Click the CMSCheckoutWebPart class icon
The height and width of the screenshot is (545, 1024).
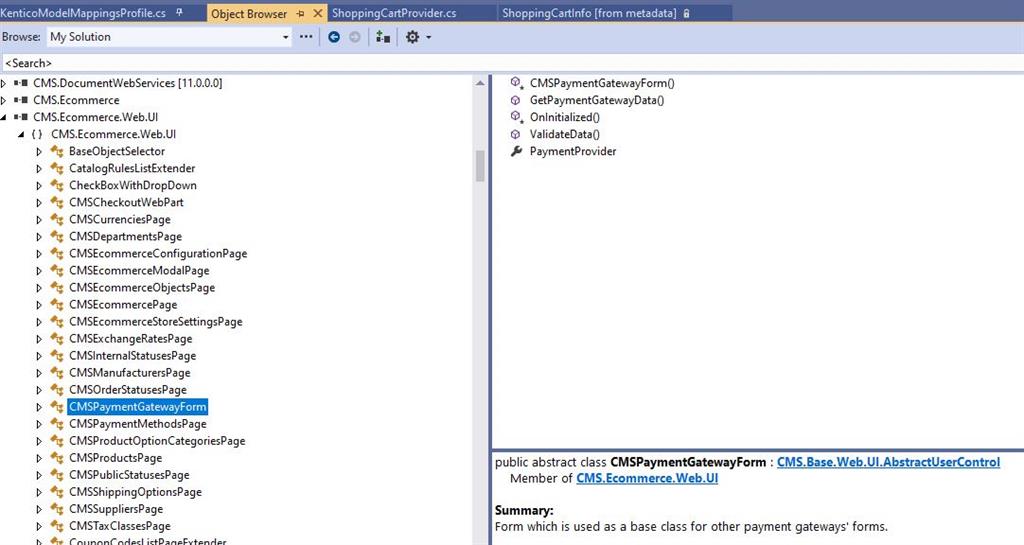(57, 202)
